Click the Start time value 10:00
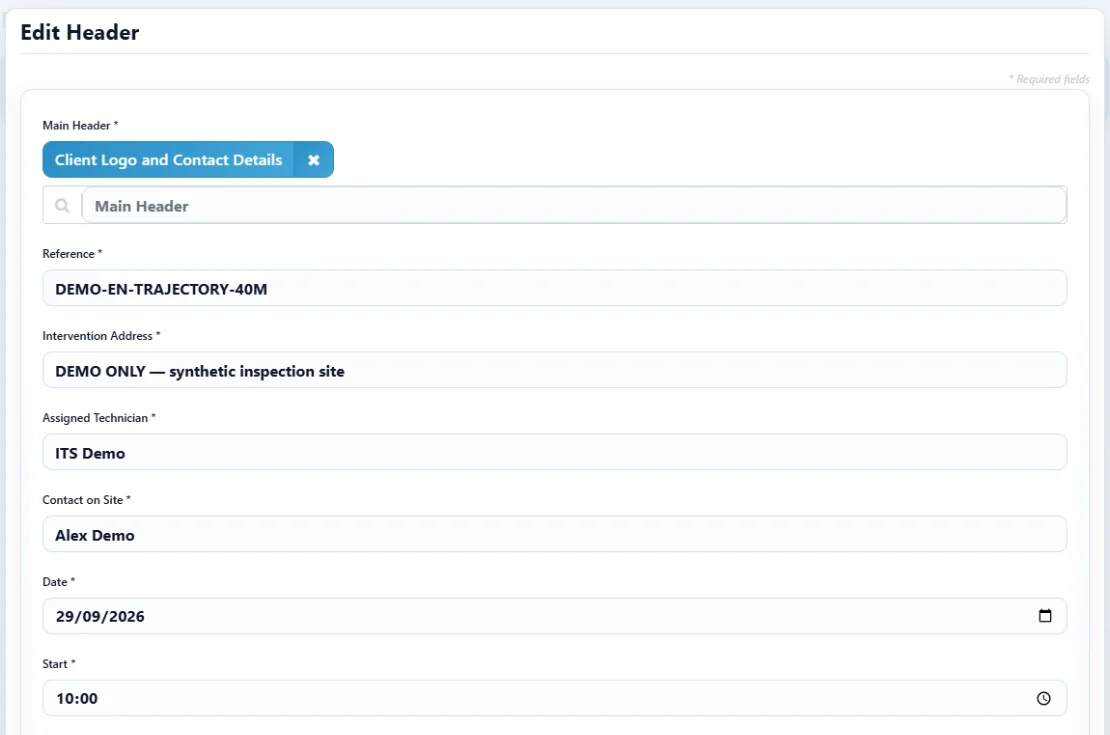Screen dimensions: 1110x735 click(76, 698)
